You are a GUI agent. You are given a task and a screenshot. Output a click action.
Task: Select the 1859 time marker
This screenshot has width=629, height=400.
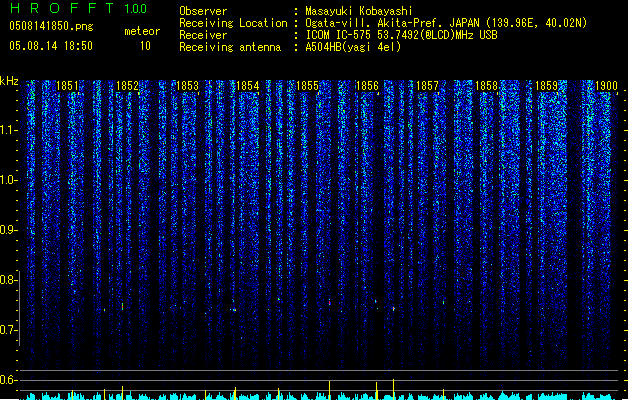(x=547, y=86)
